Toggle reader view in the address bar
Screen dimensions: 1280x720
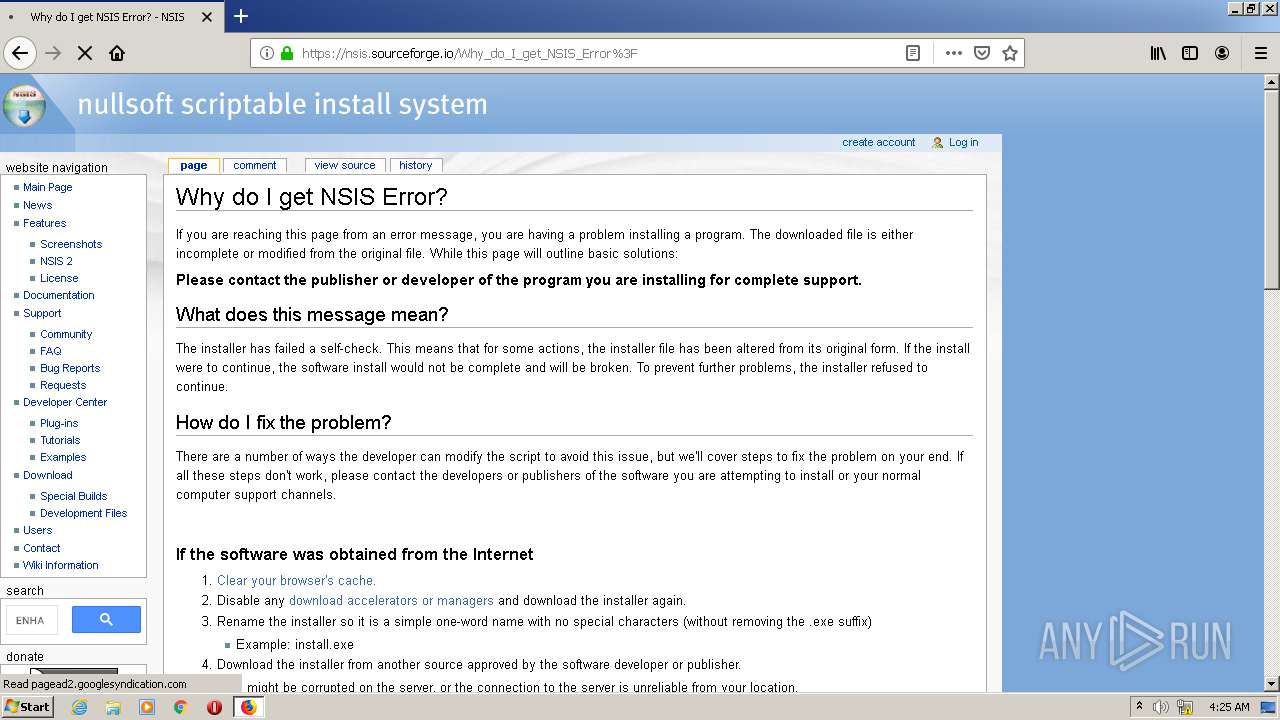913,53
